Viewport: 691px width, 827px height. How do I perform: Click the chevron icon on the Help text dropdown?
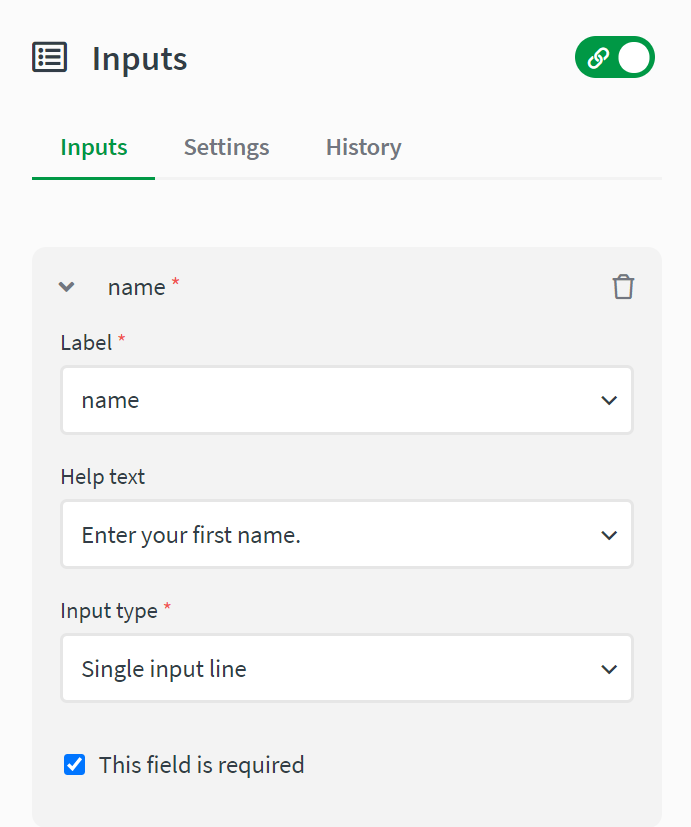(609, 534)
